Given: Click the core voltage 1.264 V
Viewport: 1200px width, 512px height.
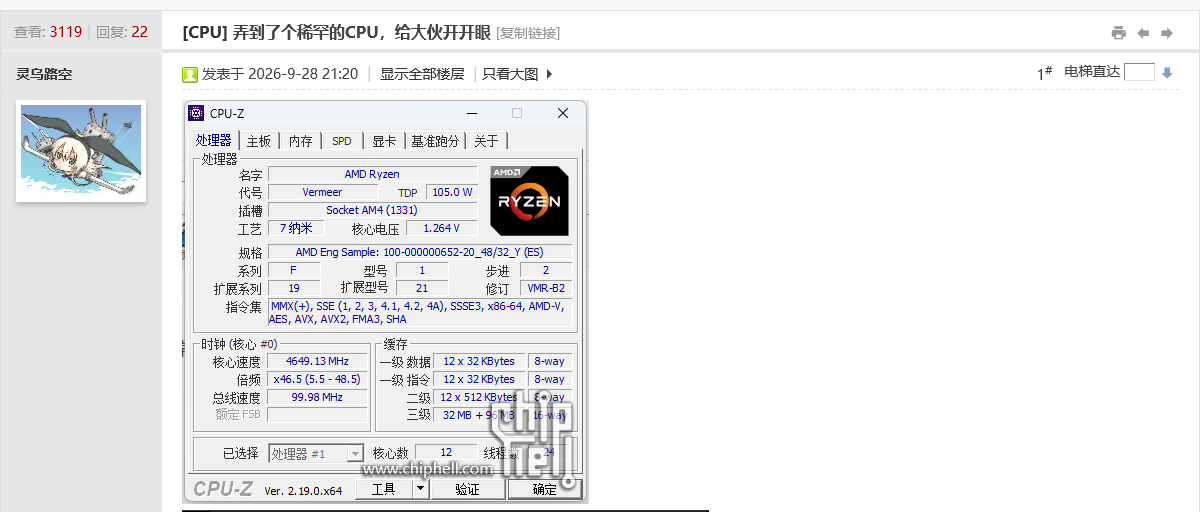Looking at the screenshot, I should [441, 228].
